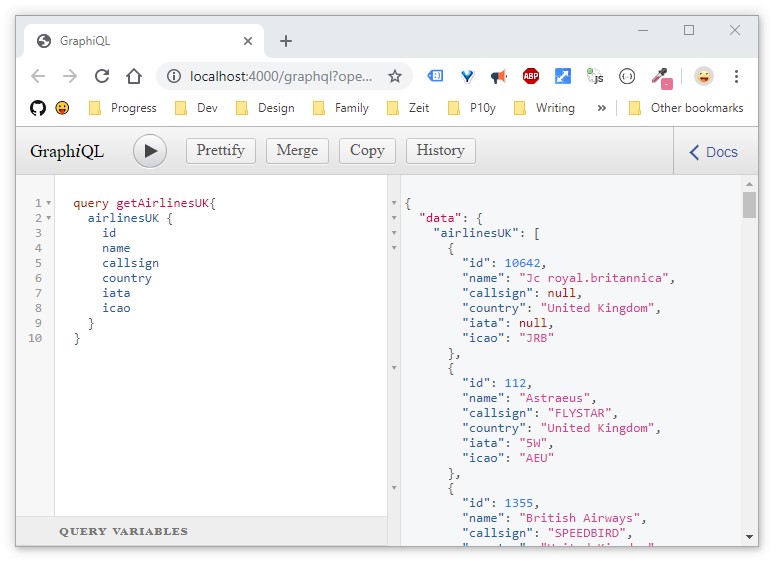This screenshot has height=563, width=777.
Task: Open the circular brackets extension icon
Action: 627,76
